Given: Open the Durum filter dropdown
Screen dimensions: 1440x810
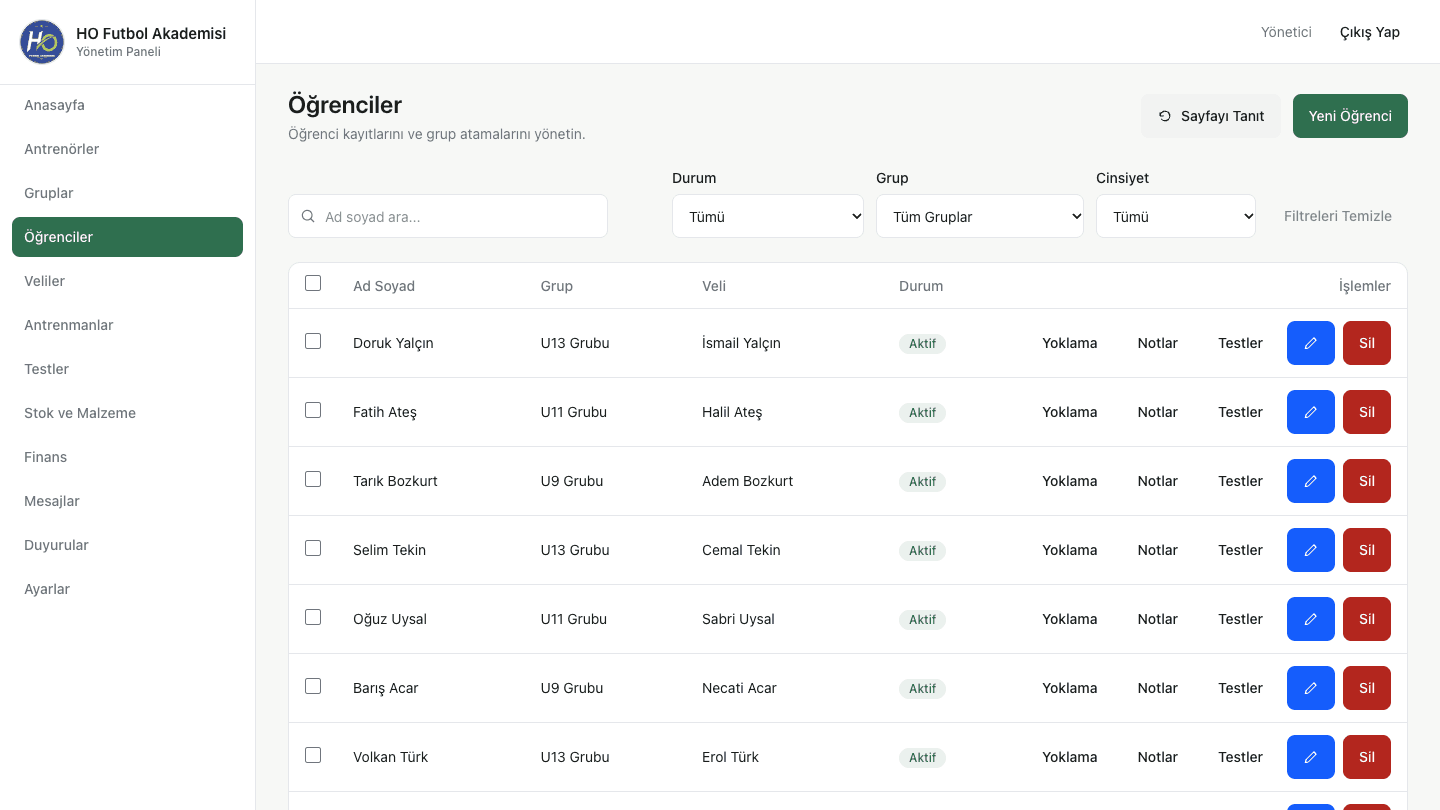Looking at the screenshot, I should tap(768, 216).
